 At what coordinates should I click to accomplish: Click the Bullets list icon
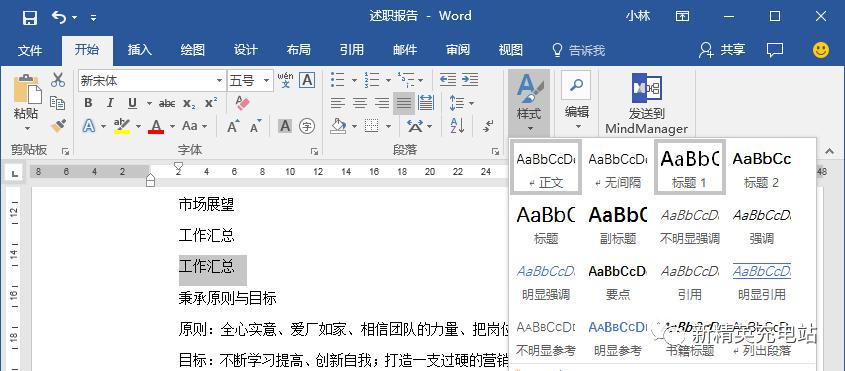click(338, 80)
